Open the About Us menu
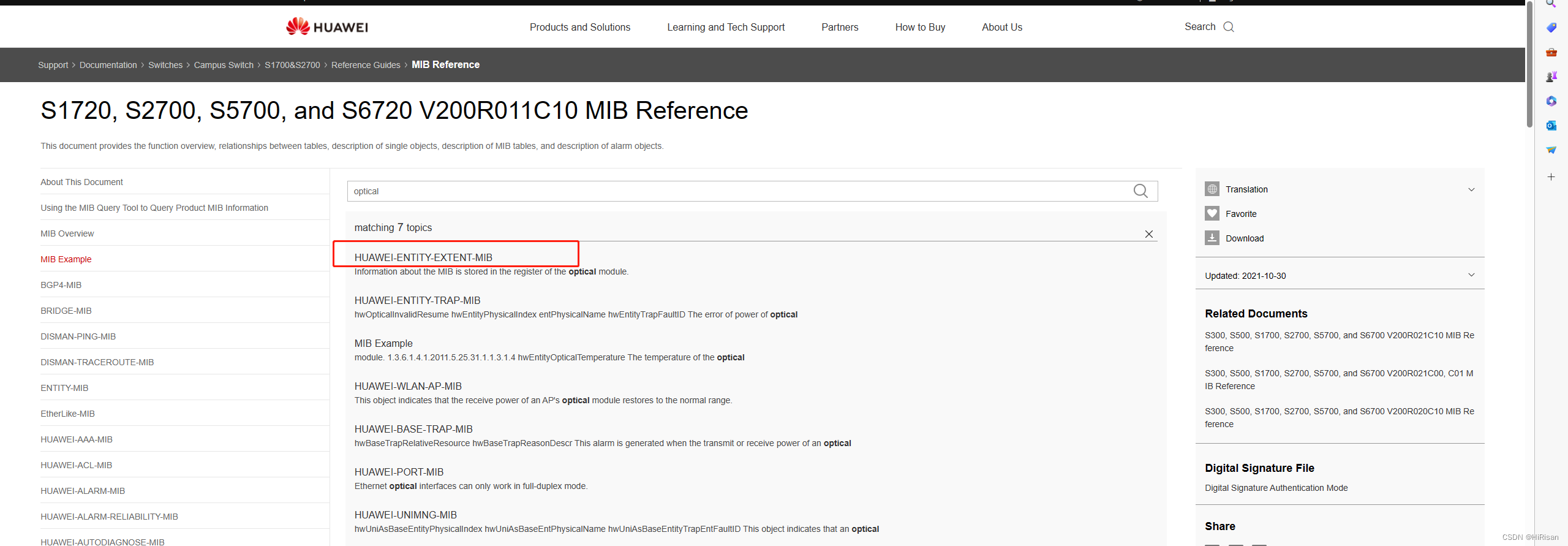The height and width of the screenshot is (546, 1568). click(1002, 27)
